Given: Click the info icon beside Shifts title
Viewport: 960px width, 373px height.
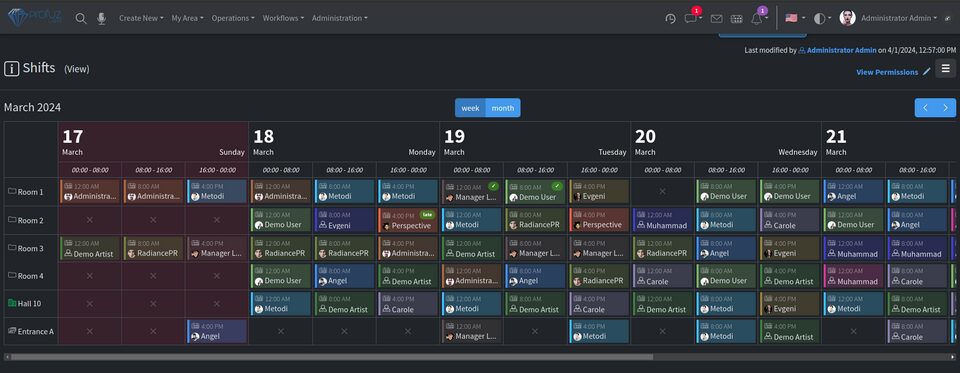Looking at the screenshot, I should tap(12, 69).
